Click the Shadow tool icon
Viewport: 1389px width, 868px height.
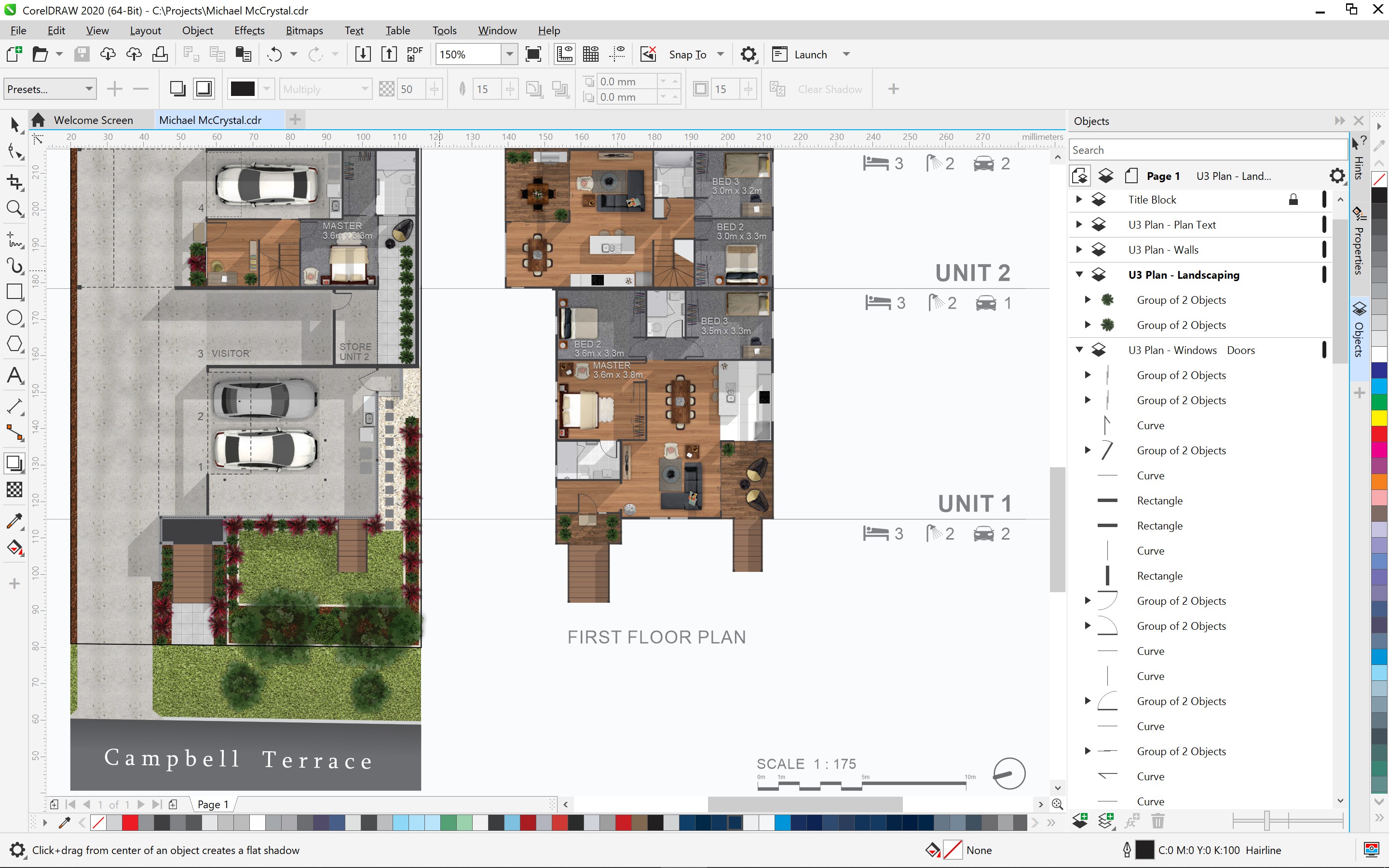pos(15,463)
